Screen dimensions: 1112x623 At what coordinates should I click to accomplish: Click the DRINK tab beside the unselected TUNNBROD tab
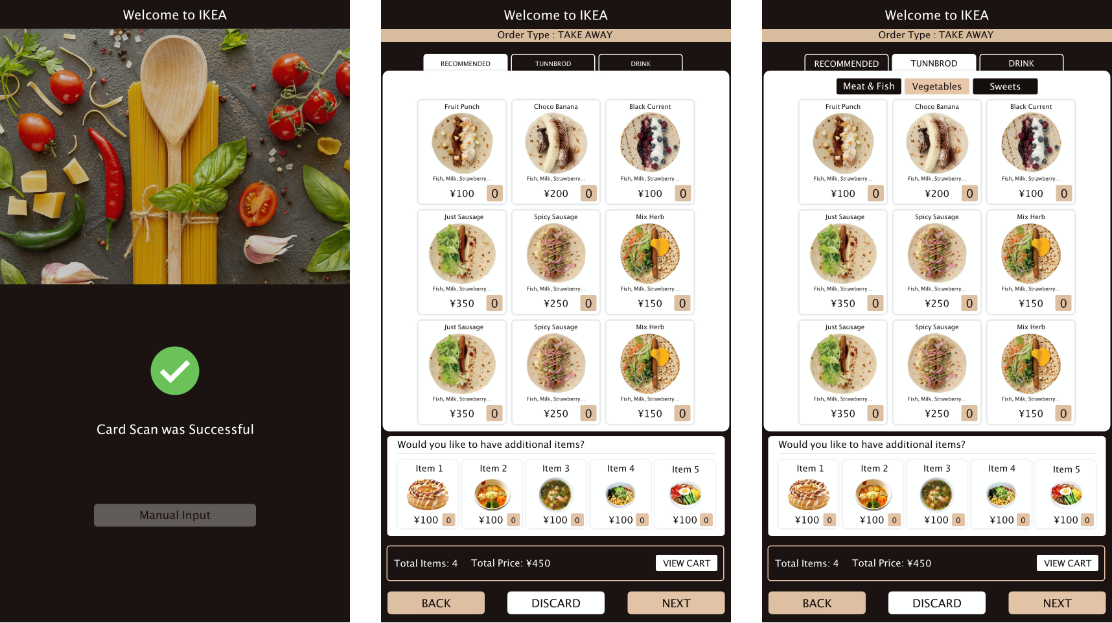[640, 63]
